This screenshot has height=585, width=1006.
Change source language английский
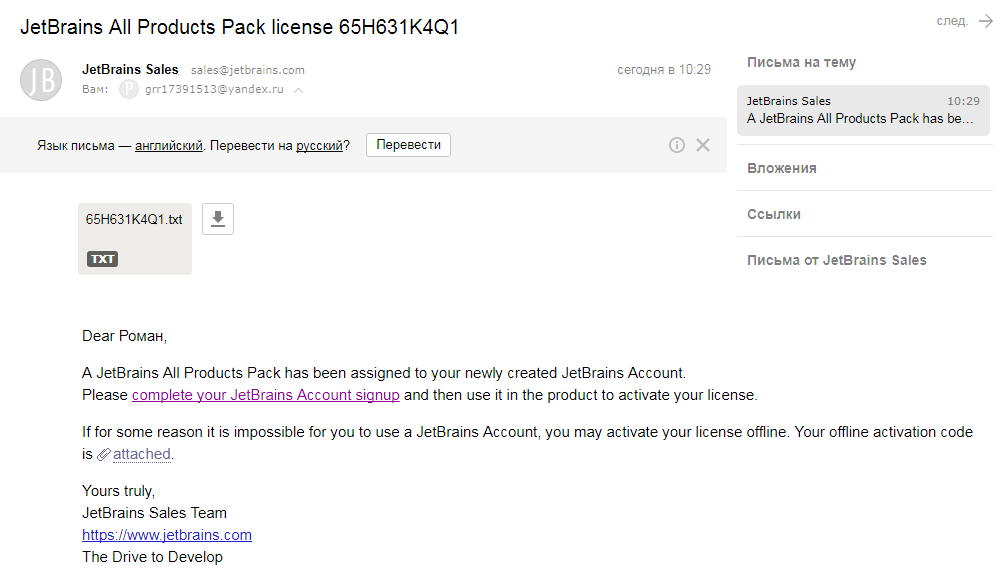point(169,146)
